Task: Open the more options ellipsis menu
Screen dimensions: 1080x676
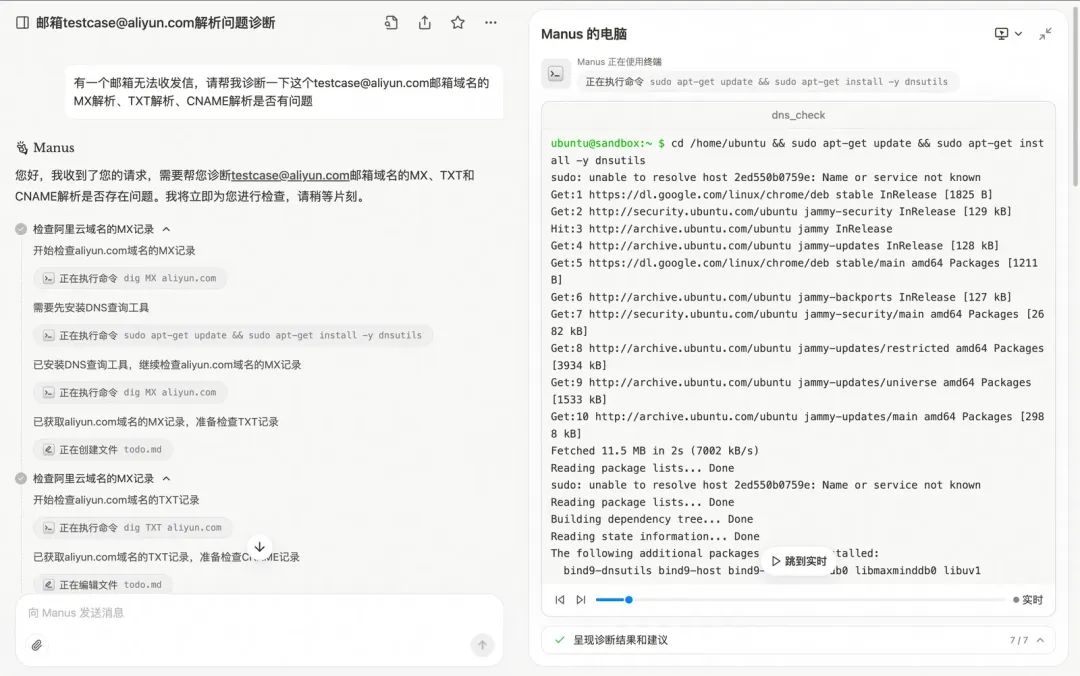Action: 491,22
